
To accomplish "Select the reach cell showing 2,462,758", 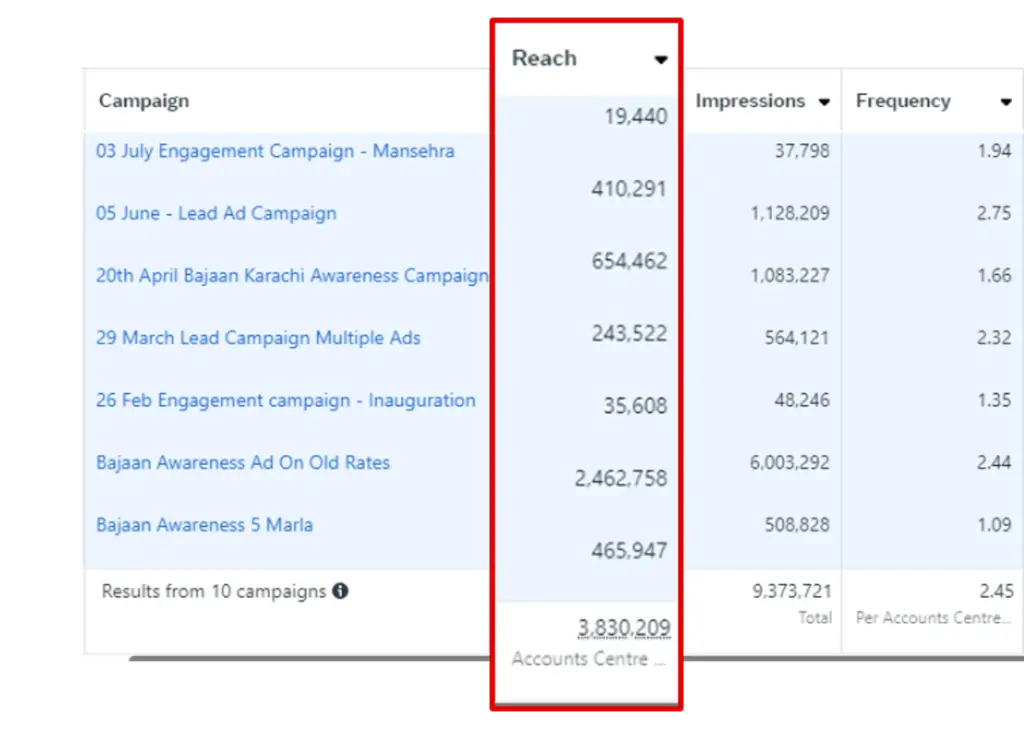I will click(620, 478).
